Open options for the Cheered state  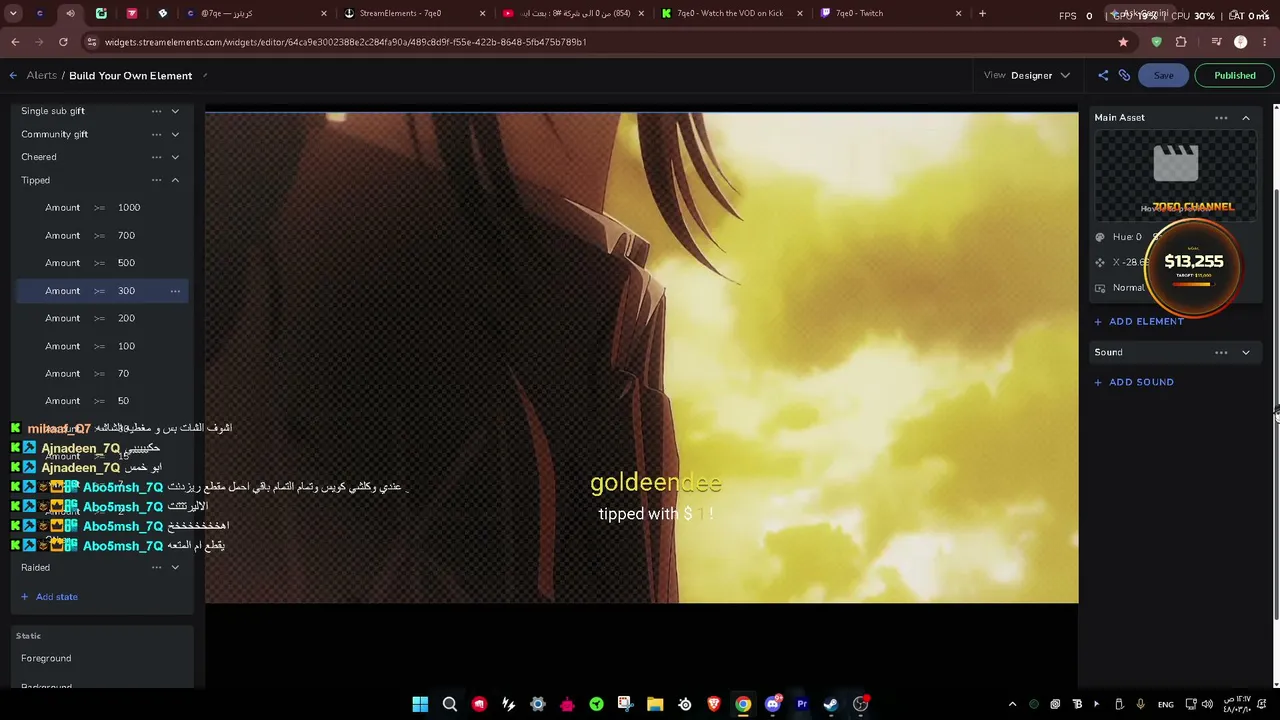(x=156, y=157)
